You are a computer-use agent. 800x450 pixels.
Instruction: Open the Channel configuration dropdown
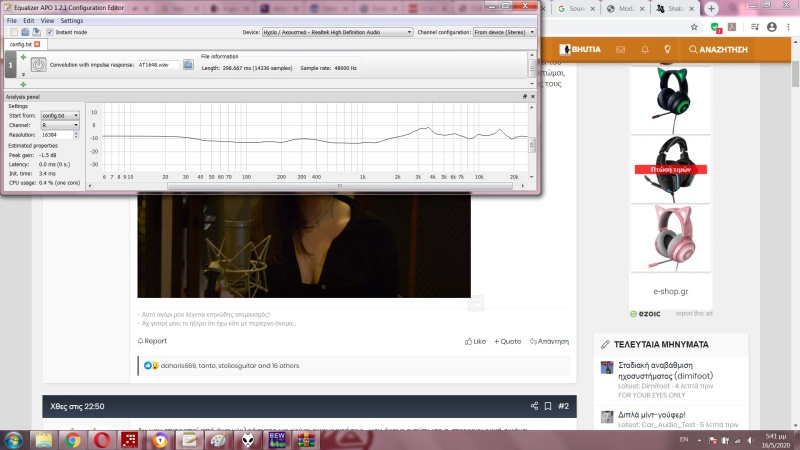[504, 32]
